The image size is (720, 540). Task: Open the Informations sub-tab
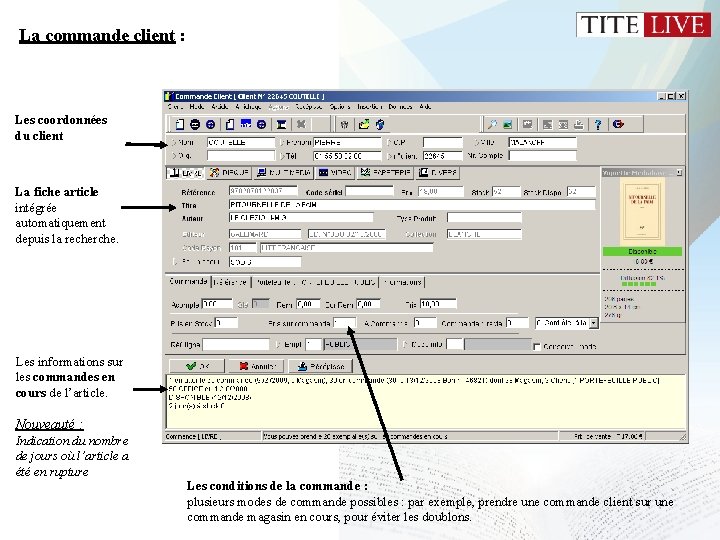pyautogui.click(x=403, y=282)
